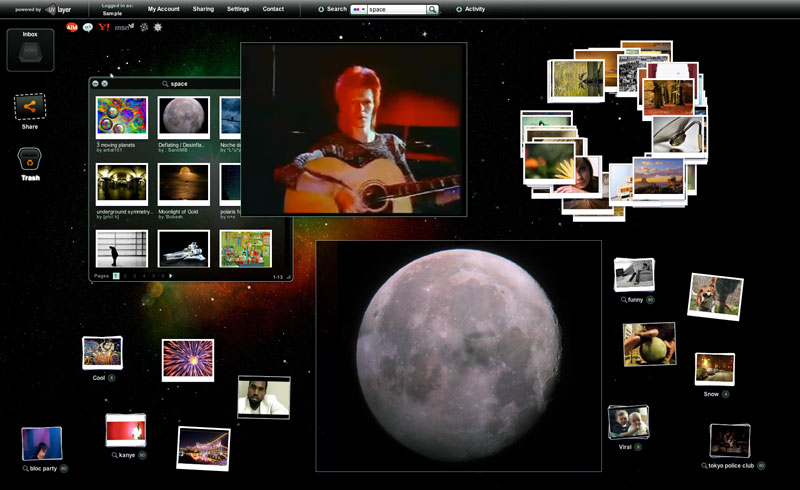The width and height of the screenshot is (800, 490).
Task: Open the Flickr source dropdown in search
Action: 359,9
